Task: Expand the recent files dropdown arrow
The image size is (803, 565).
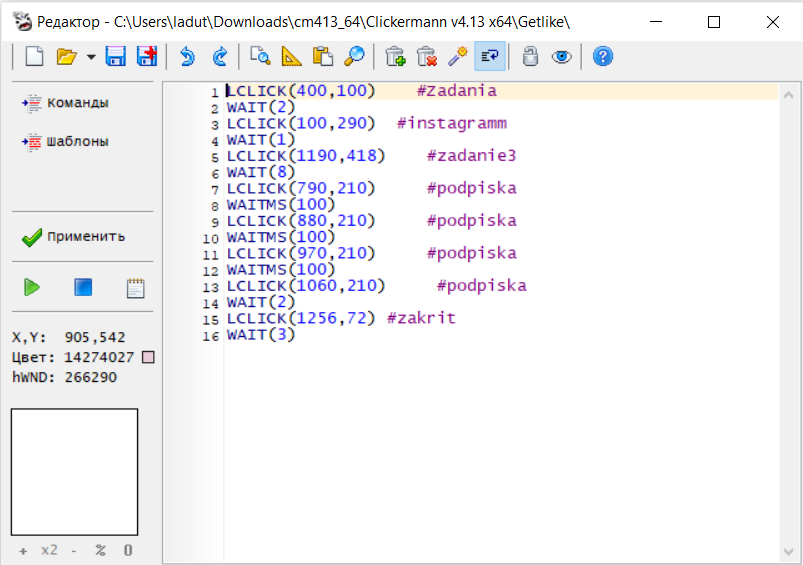Action: coord(91,57)
